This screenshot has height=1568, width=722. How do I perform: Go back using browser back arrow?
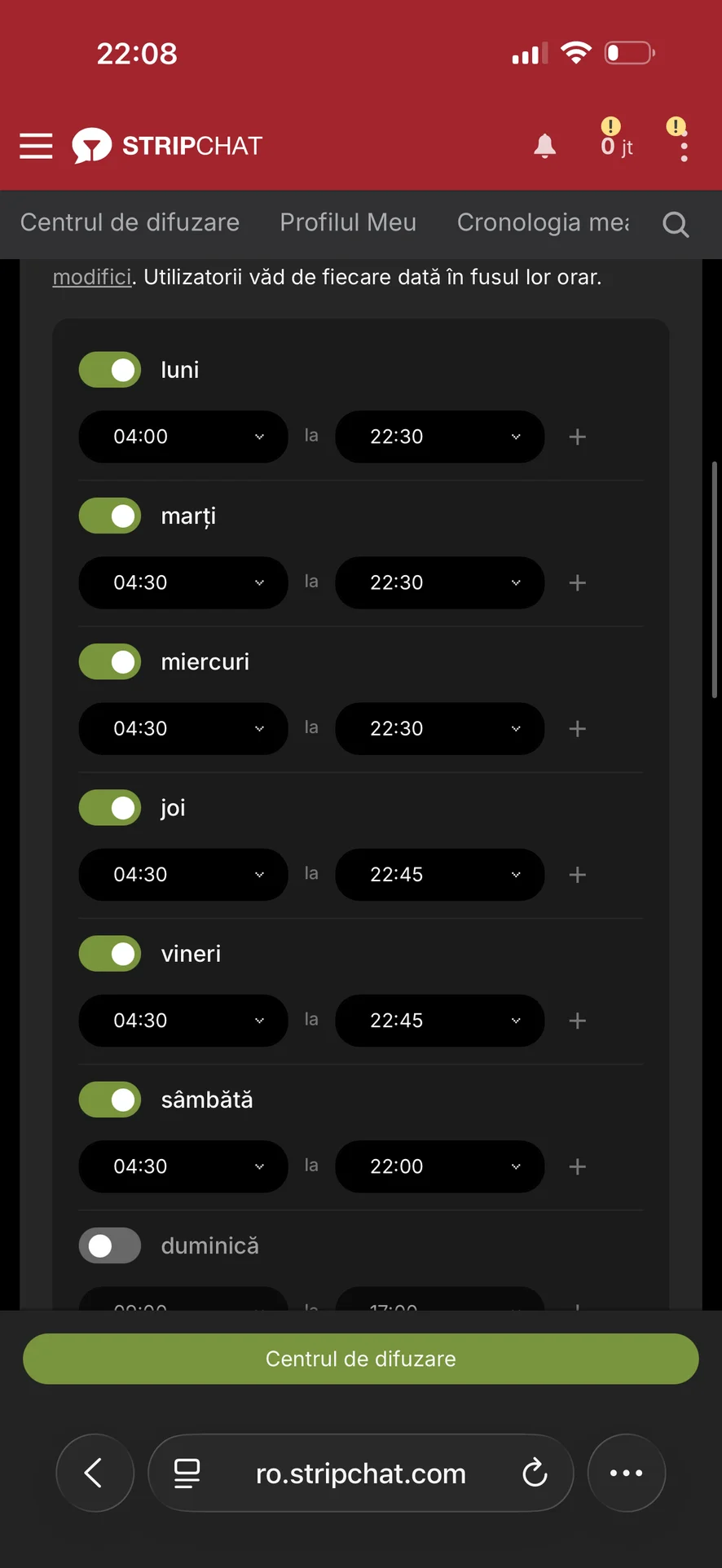pyautogui.click(x=95, y=1473)
